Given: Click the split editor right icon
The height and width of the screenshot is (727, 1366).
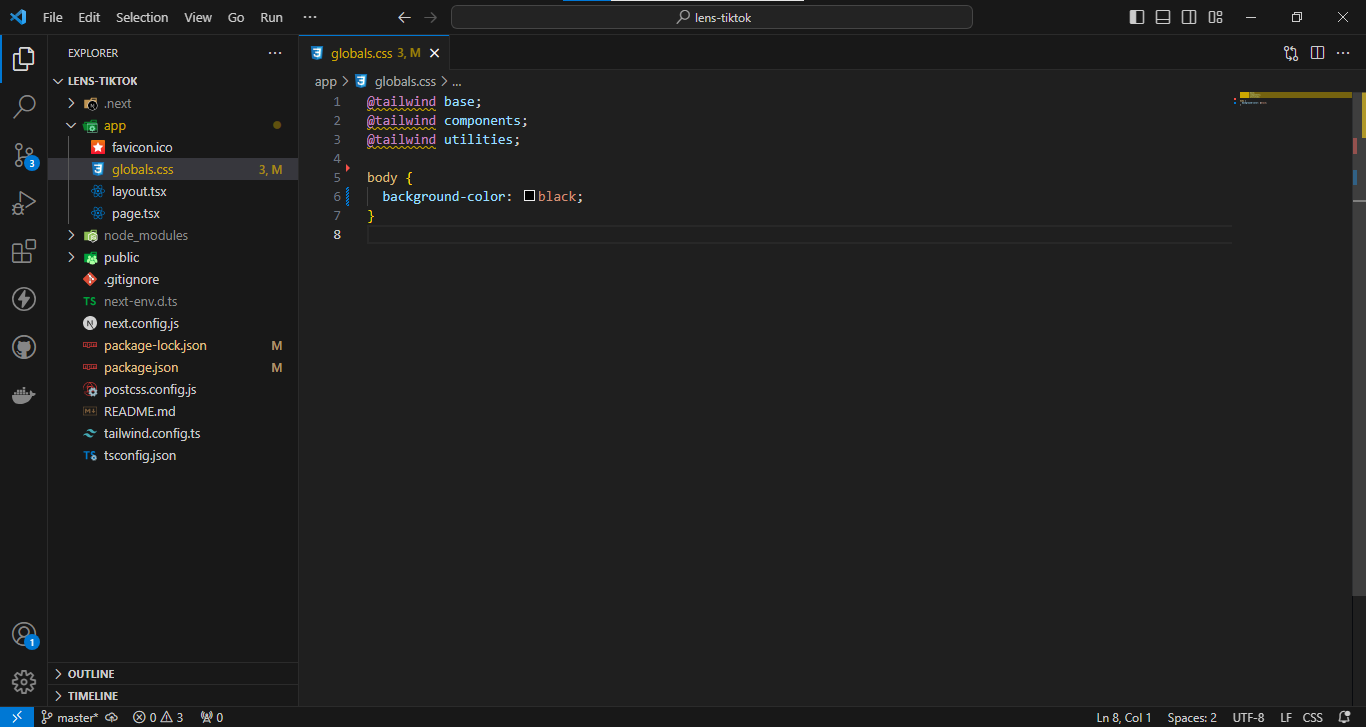Looking at the screenshot, I should coord(1317,53).
